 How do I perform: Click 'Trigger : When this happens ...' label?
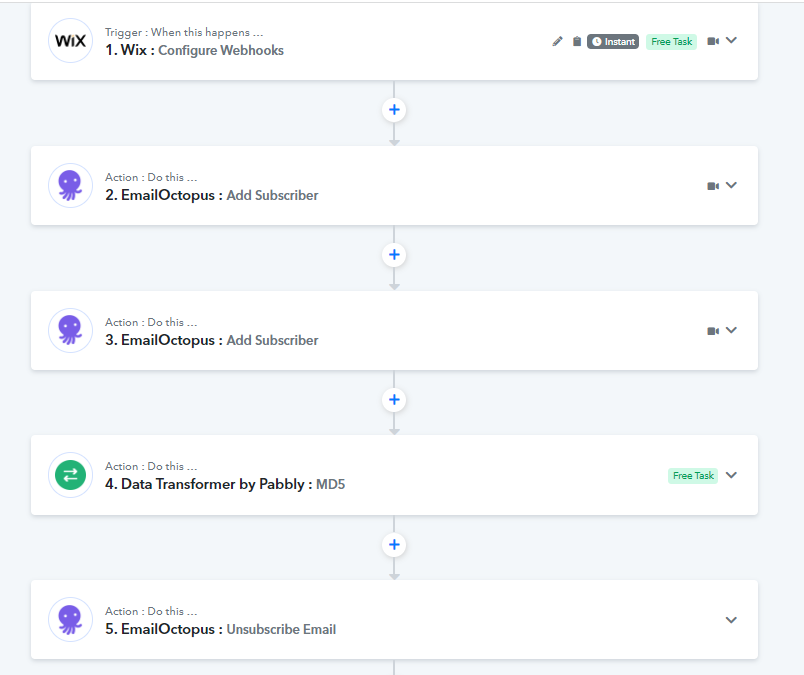pos(184,32)
